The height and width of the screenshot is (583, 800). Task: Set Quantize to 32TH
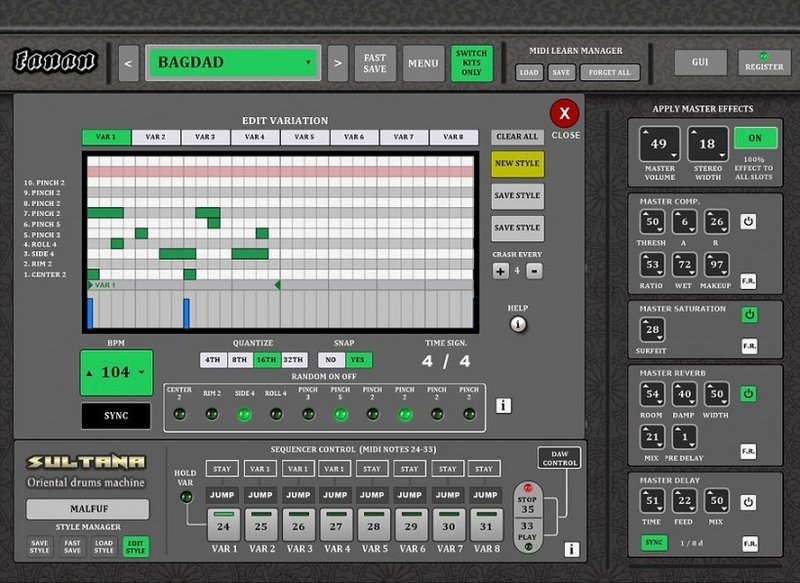point(293,360)
